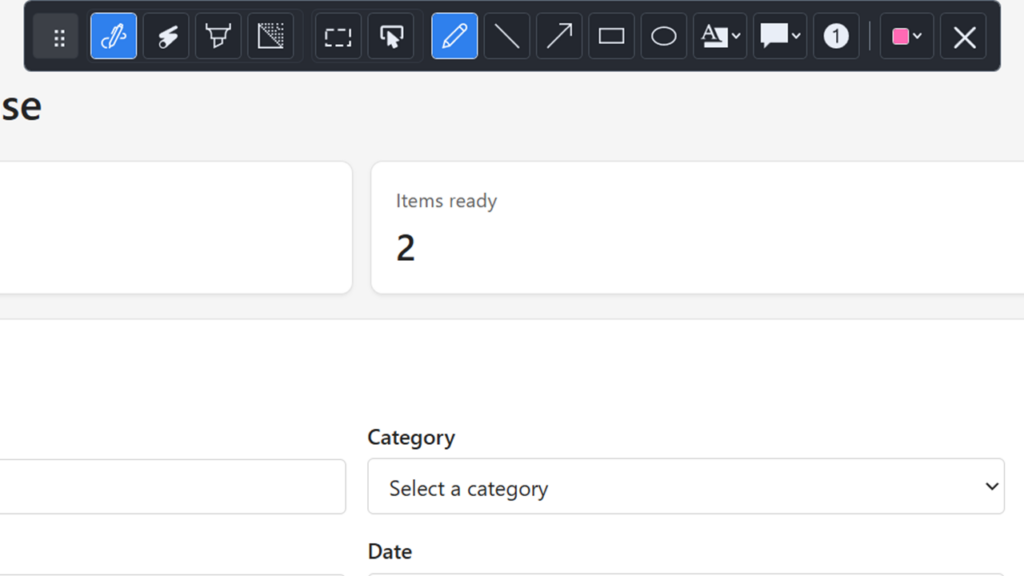Select the blur/pixelate region tool

270,37
